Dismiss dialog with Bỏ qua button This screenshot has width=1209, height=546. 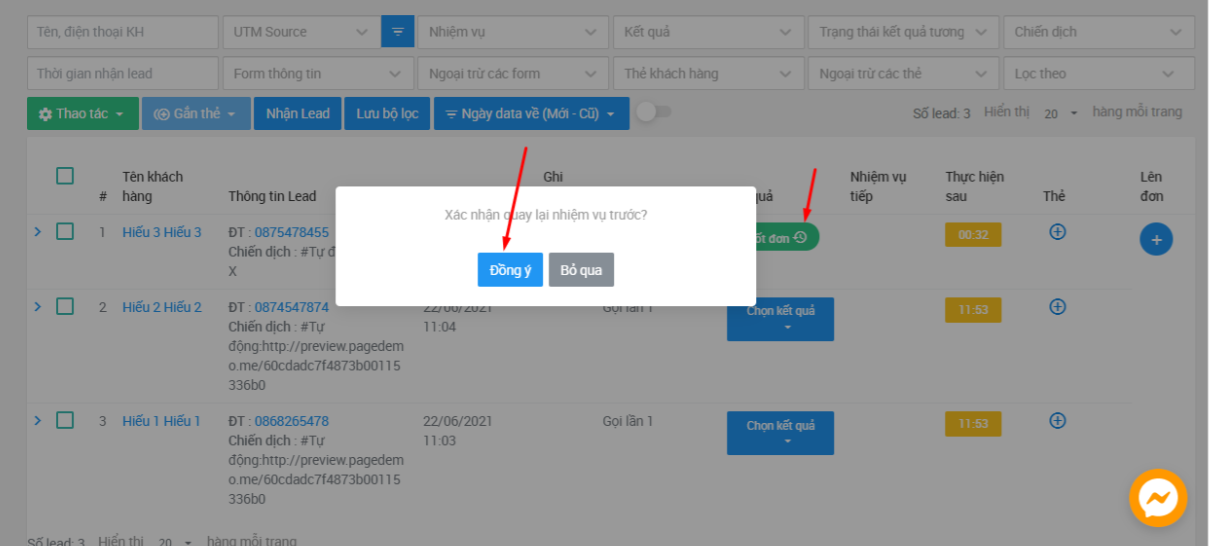click(581, 270)
